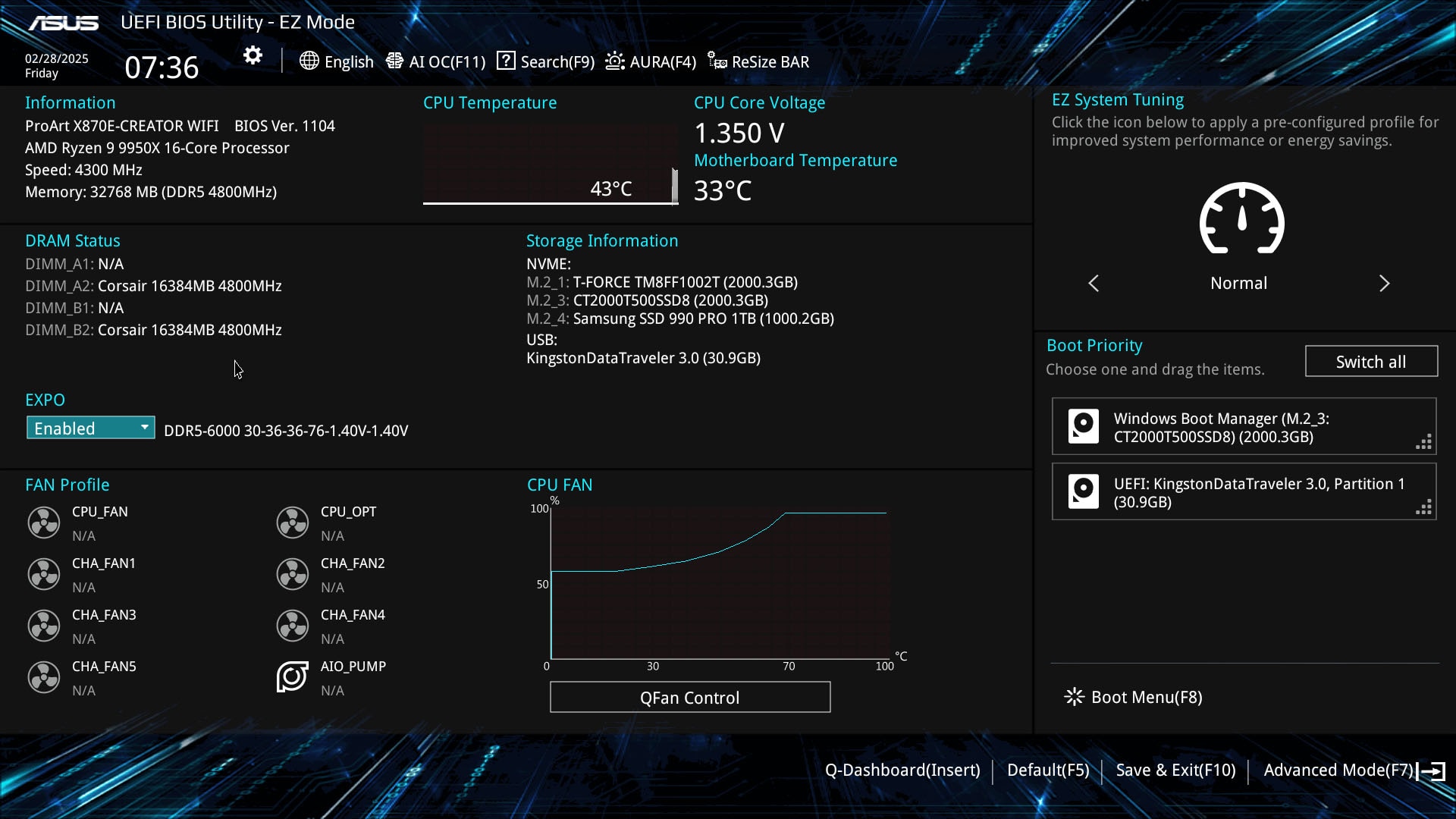The width and height of the screenshot is (1456, 819).
Task: Click the CPU_OPT fan icon
Action: (x=293, y=522)
